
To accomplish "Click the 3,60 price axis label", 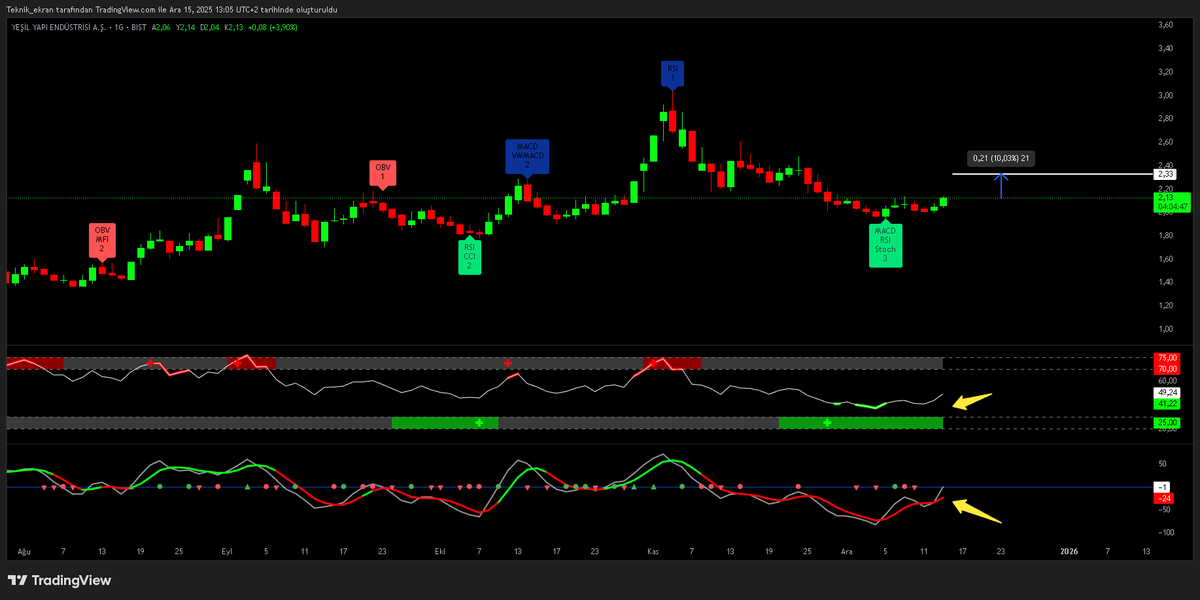I will point(1165,24).
